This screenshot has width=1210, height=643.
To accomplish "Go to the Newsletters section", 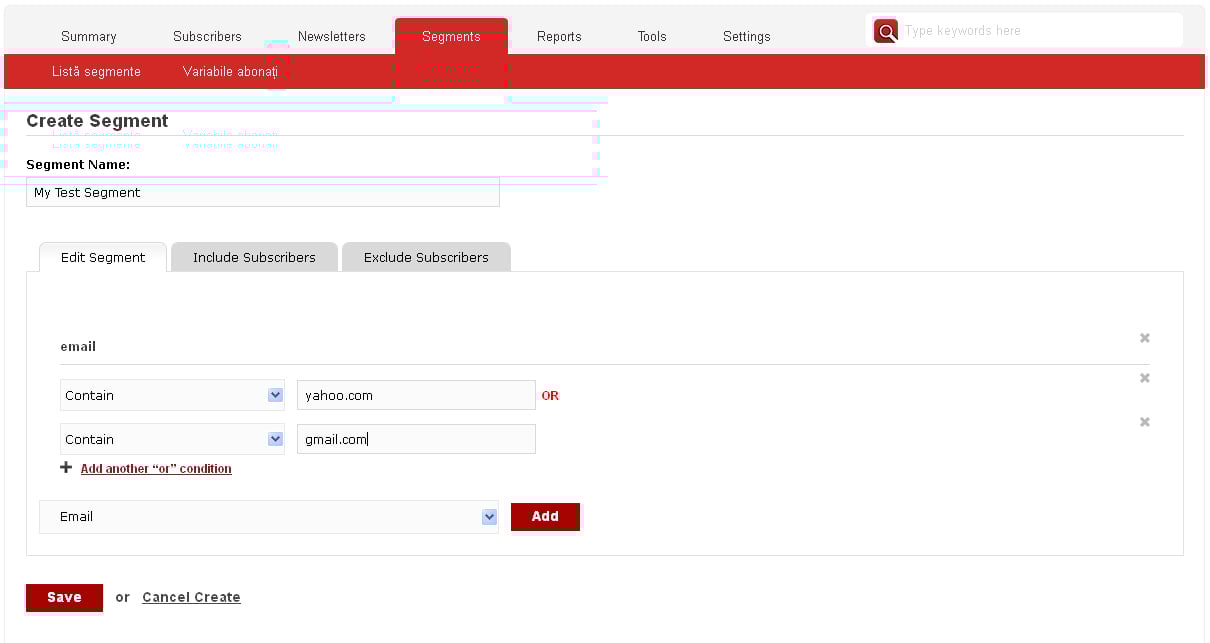I will pos(332,36).
